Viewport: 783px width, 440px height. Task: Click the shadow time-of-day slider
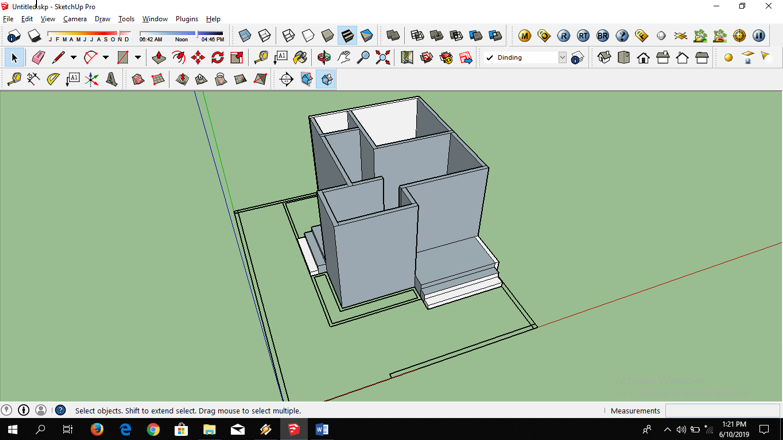coord(181,33)
